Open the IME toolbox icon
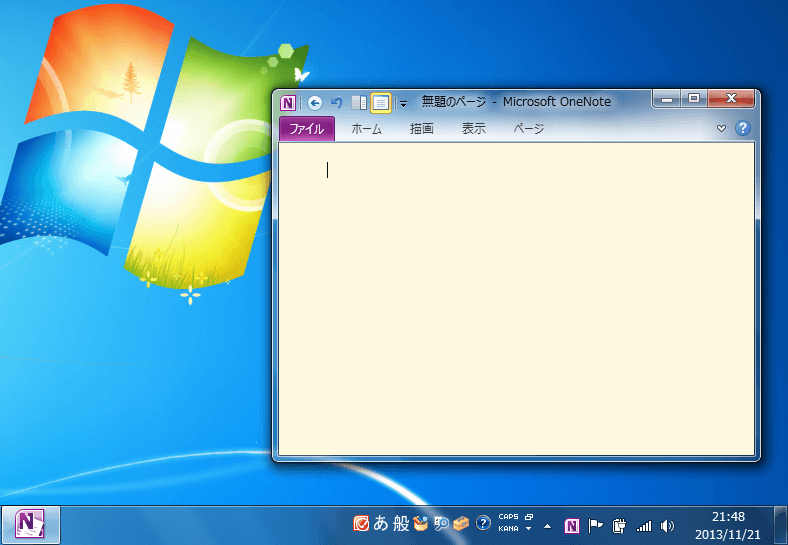 pyautogui.click(x=461, y=524)
